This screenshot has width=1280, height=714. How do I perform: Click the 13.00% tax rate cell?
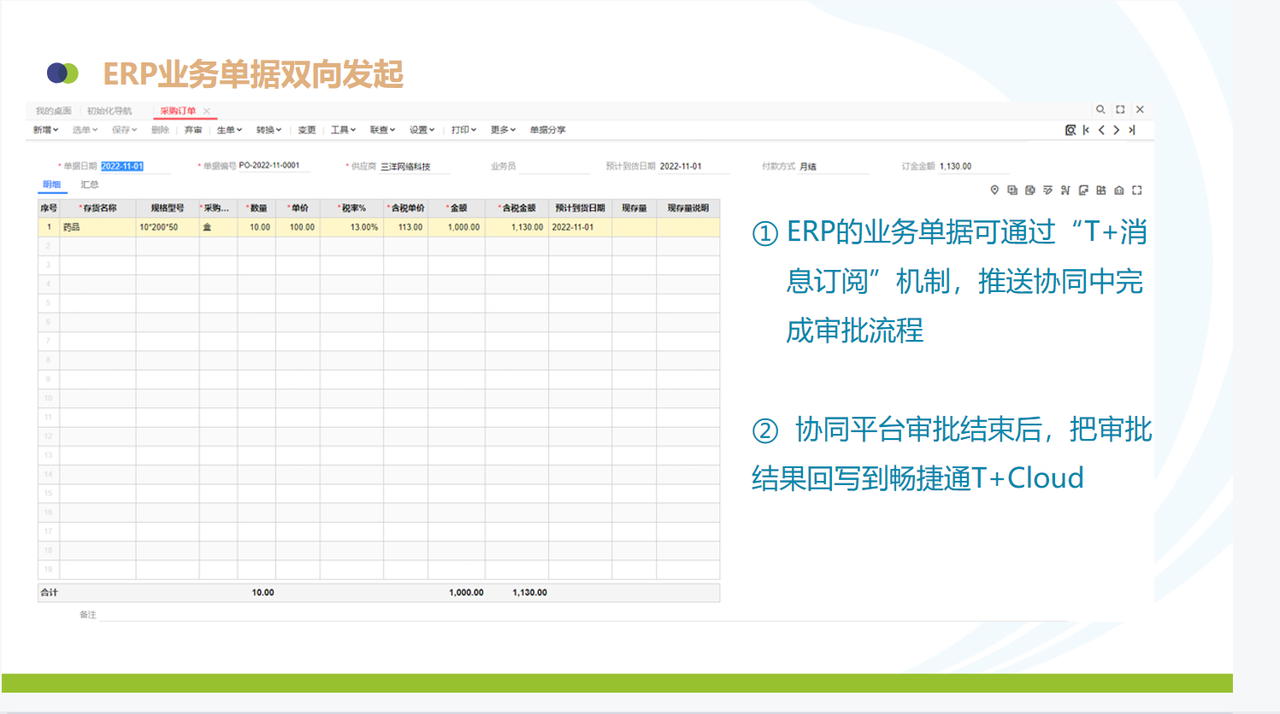(352, 227)
